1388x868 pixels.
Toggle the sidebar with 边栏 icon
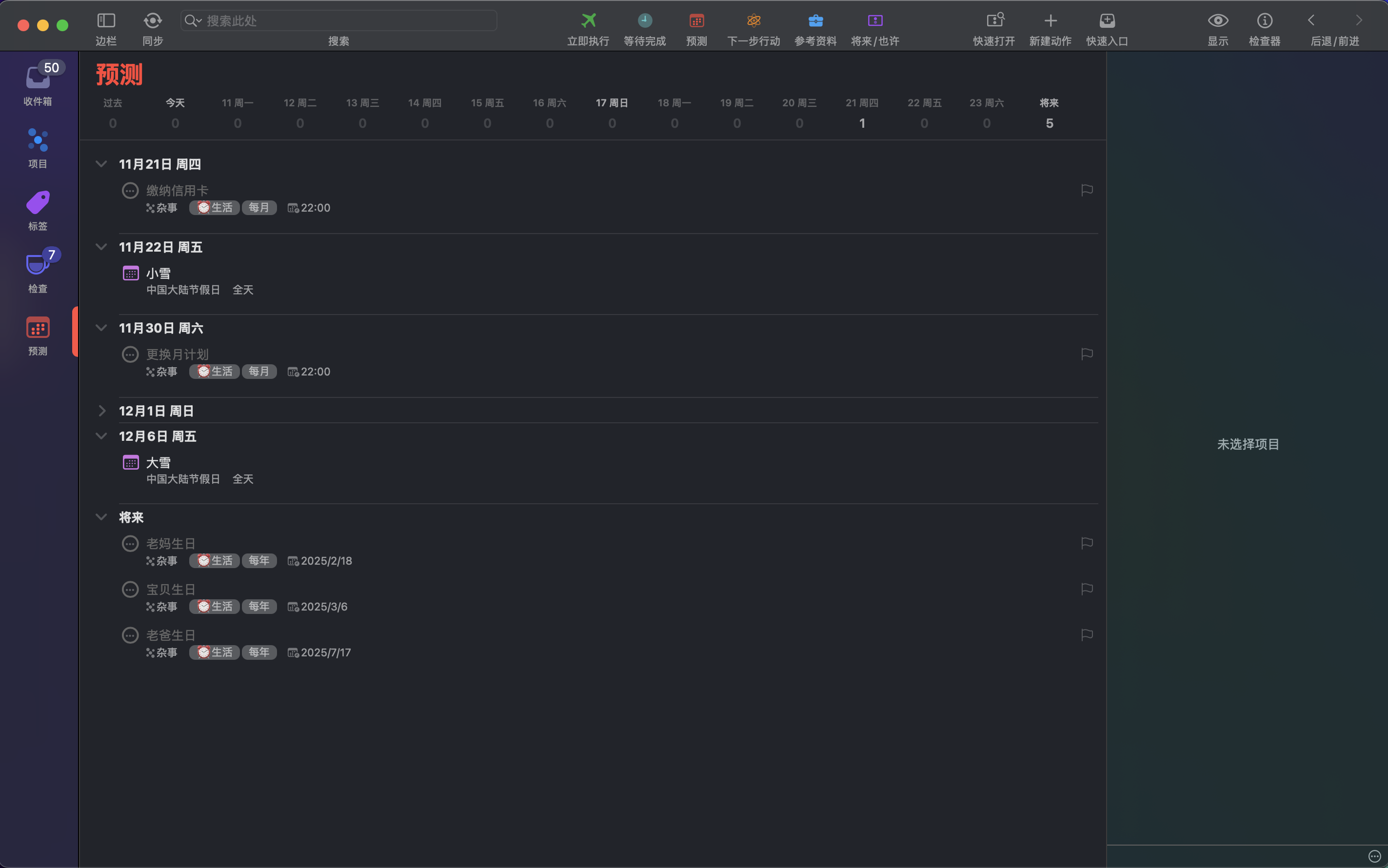pyautogui.click(x=106, y=20)
